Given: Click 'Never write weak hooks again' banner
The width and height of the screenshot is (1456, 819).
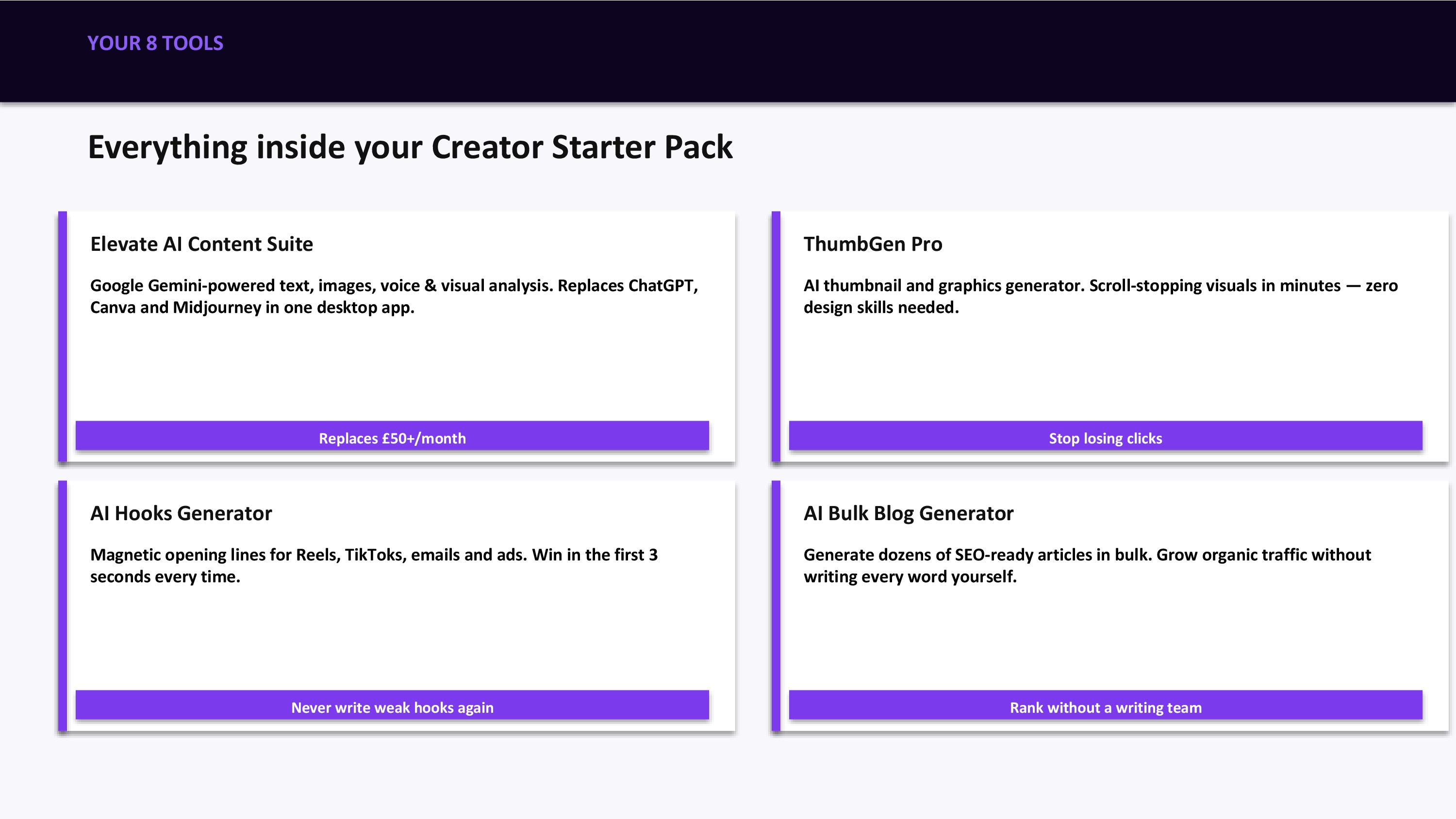Looking at the screenshot, I should [x=392, y=705].
